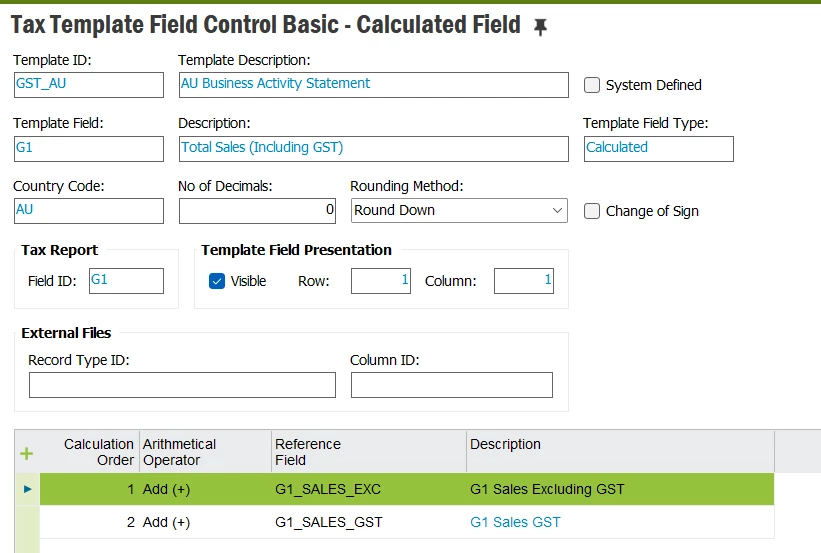Viewport: 821px width, 553px height.
Task: Click the current row arrow indicator
Action: click(x=27, y=489)
